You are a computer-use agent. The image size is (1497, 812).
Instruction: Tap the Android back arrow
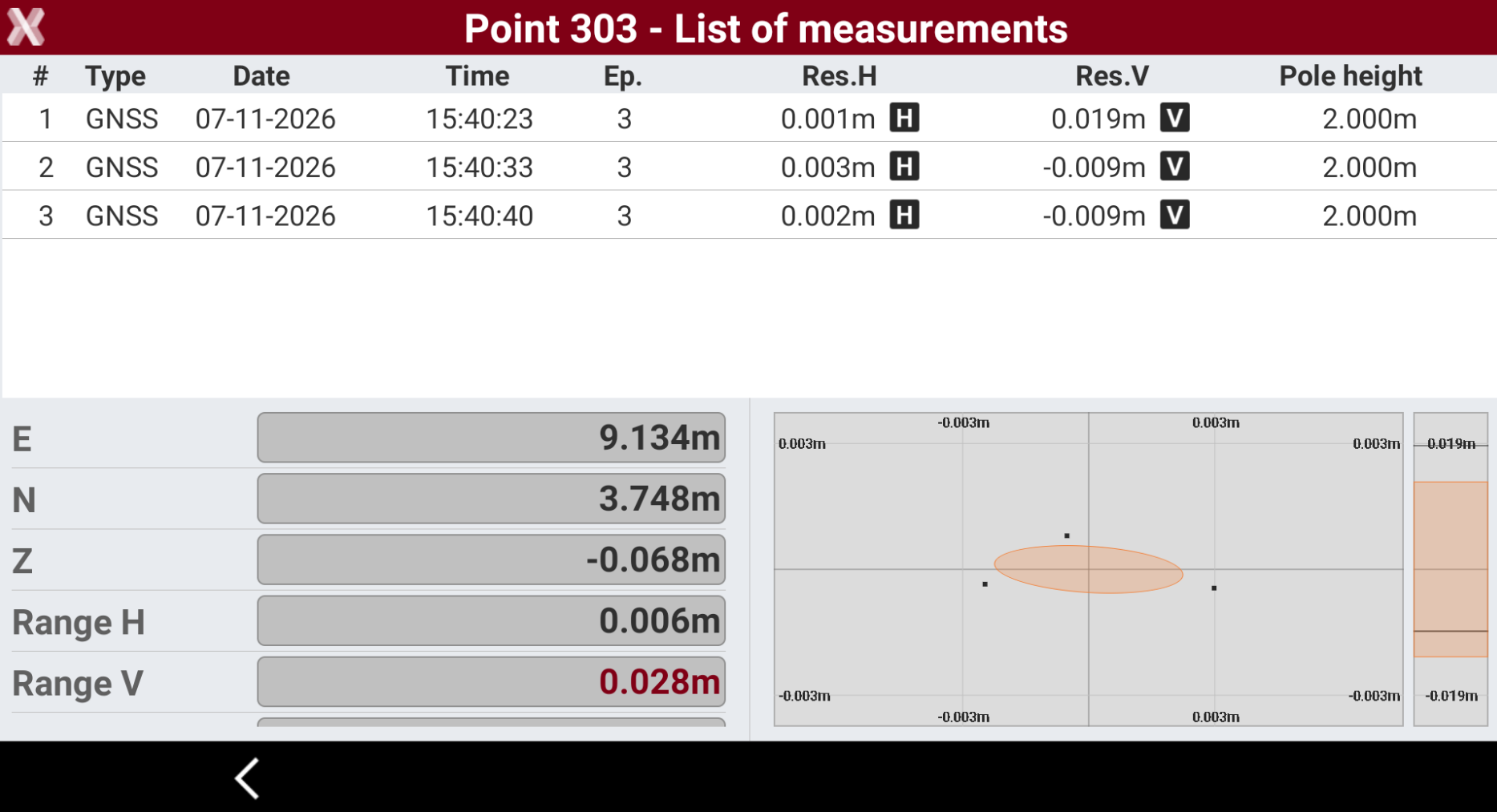[x=247, y=778]
